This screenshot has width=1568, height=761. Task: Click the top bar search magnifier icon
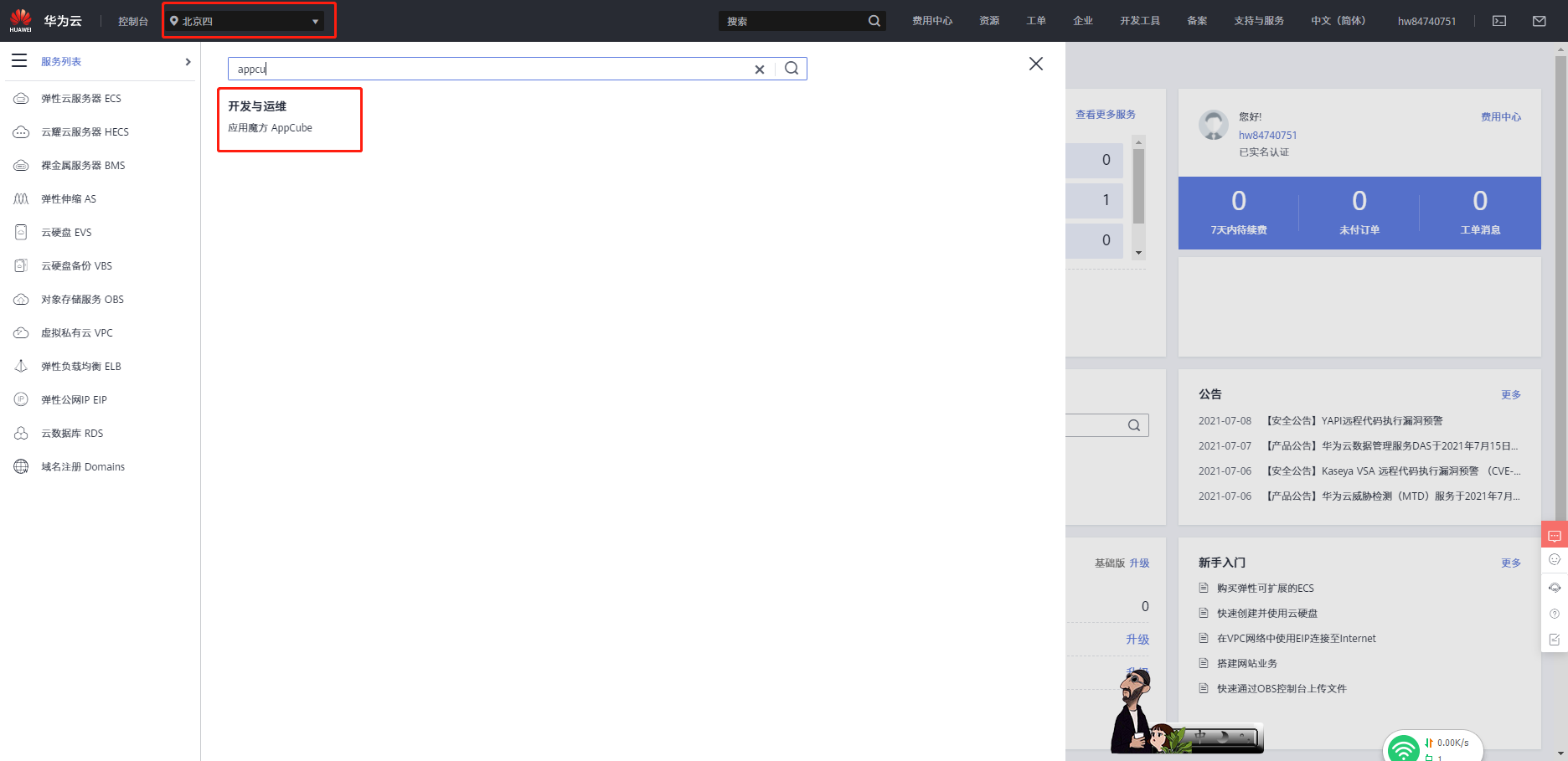(x=874, y=21)
